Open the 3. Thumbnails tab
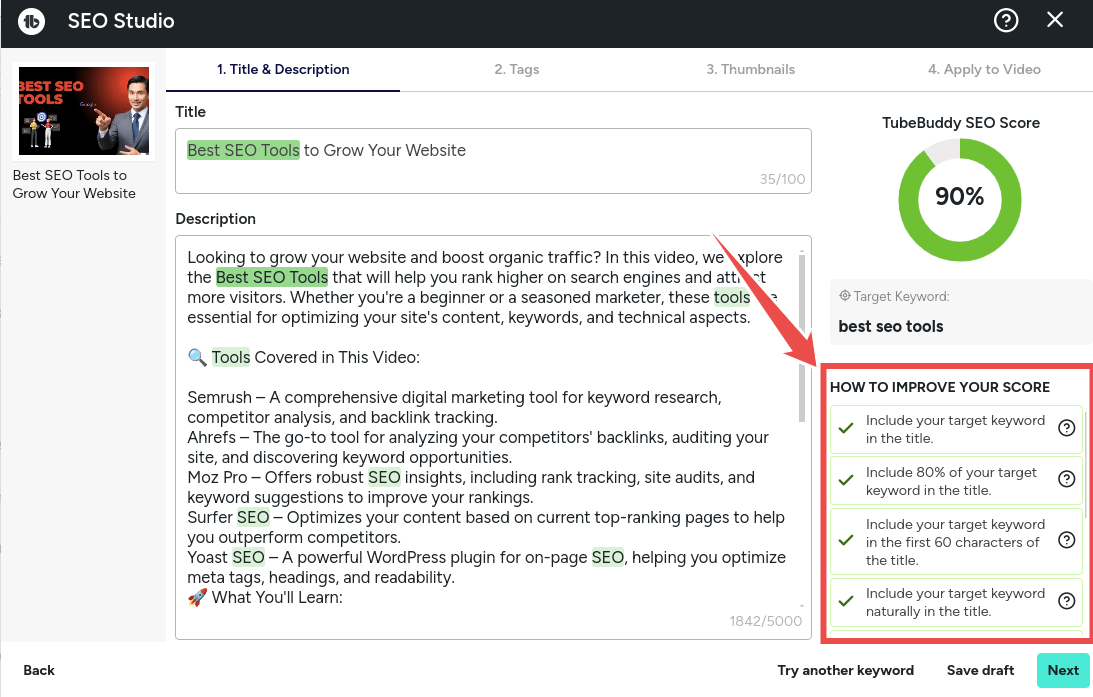1093x697 pixels. (750, 70)
